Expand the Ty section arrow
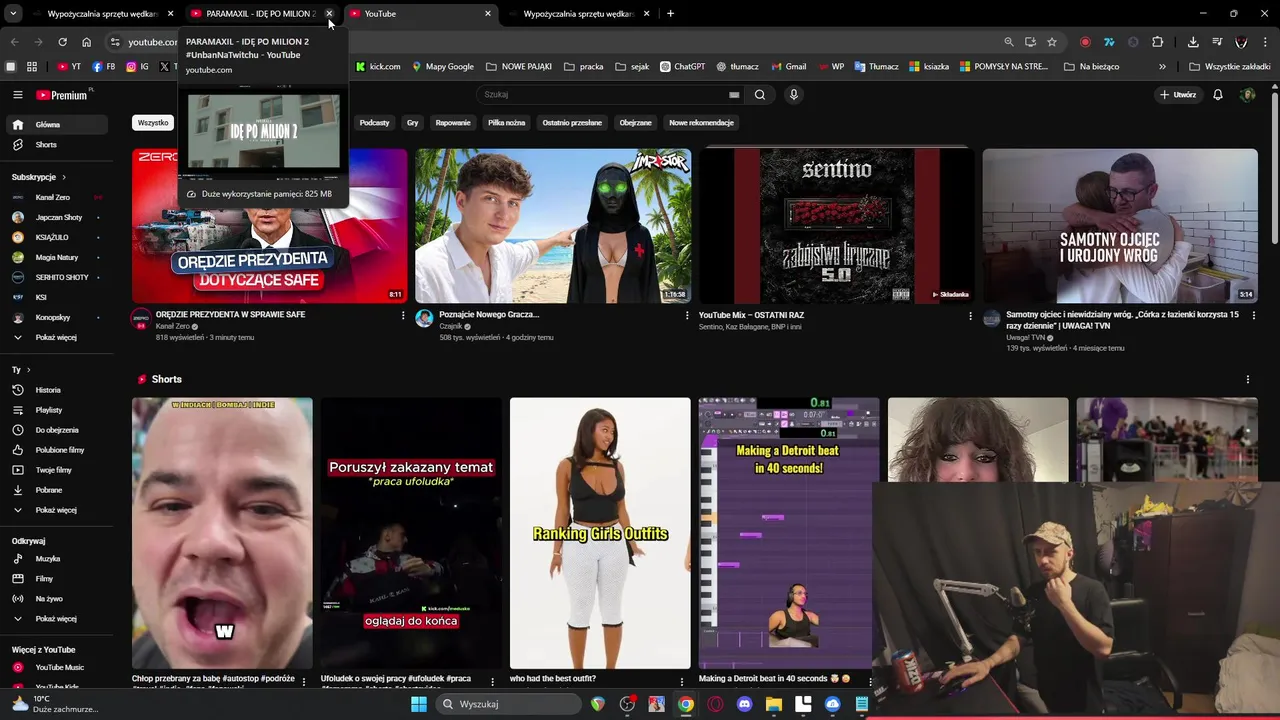Screen dimensions: 1280x720 tap(28, 370)
